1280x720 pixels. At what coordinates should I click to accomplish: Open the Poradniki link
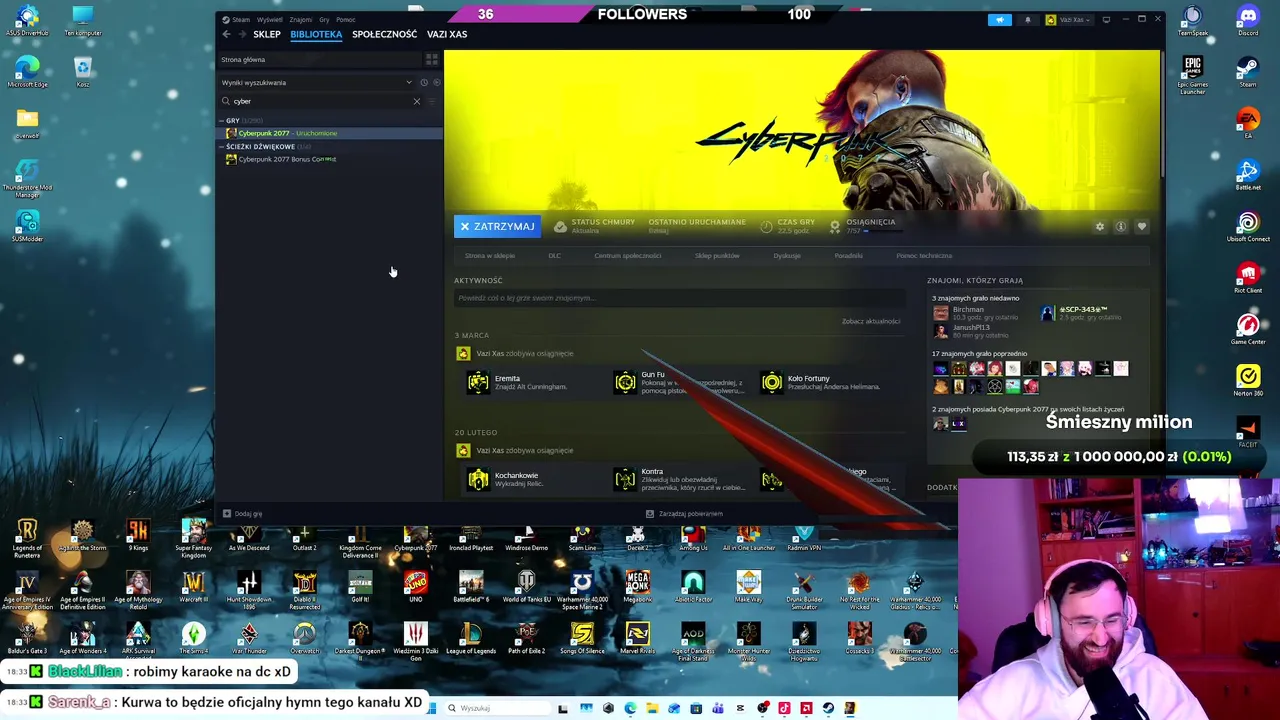pyautogui.click(x=848, y=256)
